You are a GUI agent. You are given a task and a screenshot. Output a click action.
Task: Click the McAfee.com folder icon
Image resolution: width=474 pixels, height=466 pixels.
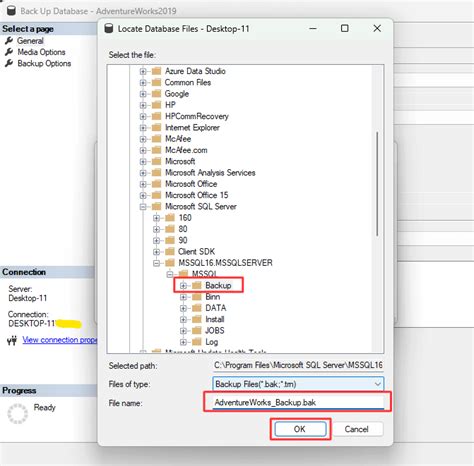coord(156,150)
